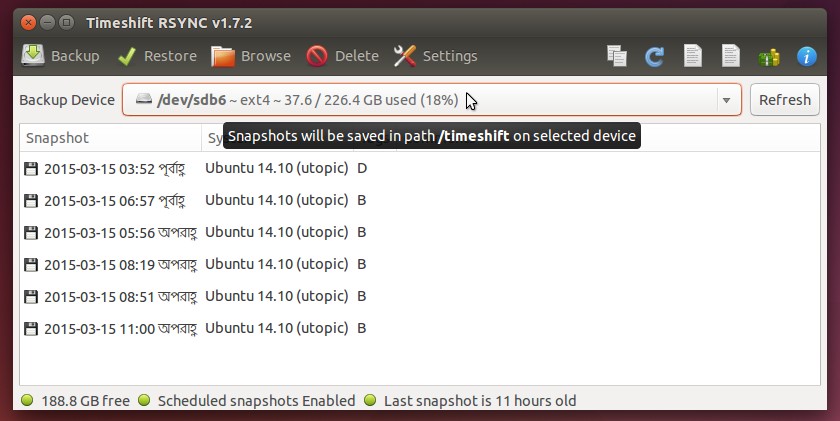
Task: Sort by Snapshot column header
Action: point(110,138)
